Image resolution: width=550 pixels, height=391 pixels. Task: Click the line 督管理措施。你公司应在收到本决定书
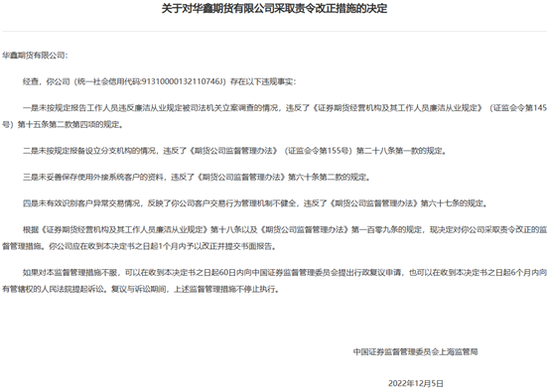[x=139, y=246]
